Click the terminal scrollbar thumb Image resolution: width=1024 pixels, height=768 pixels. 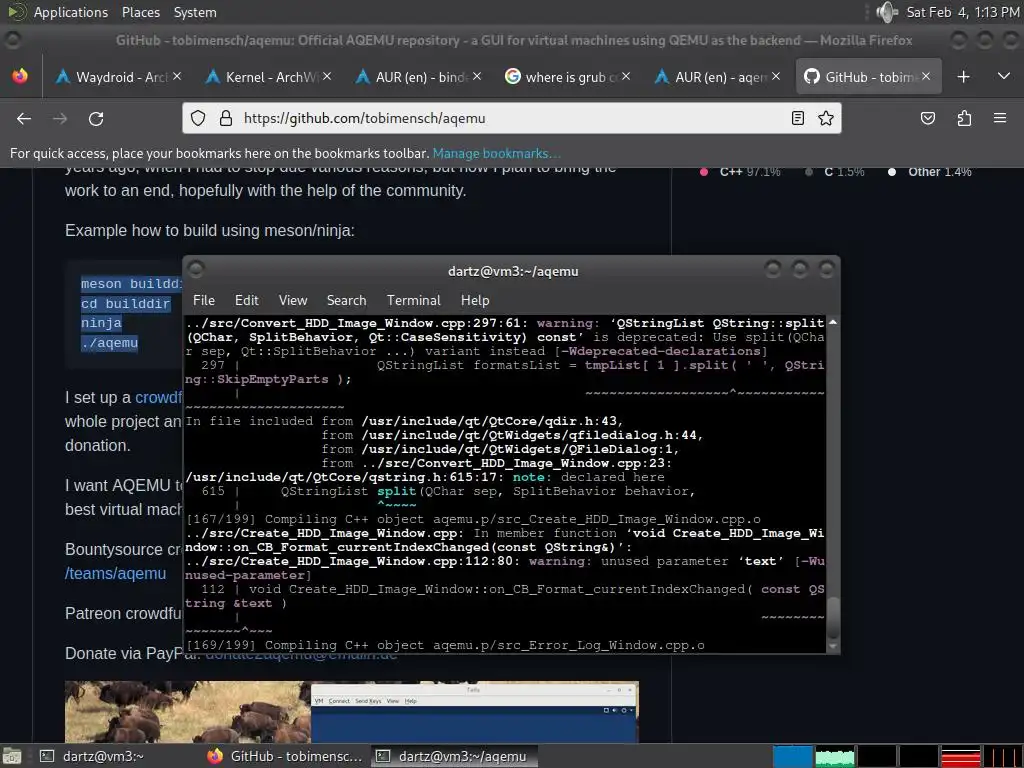pos(833,617)
